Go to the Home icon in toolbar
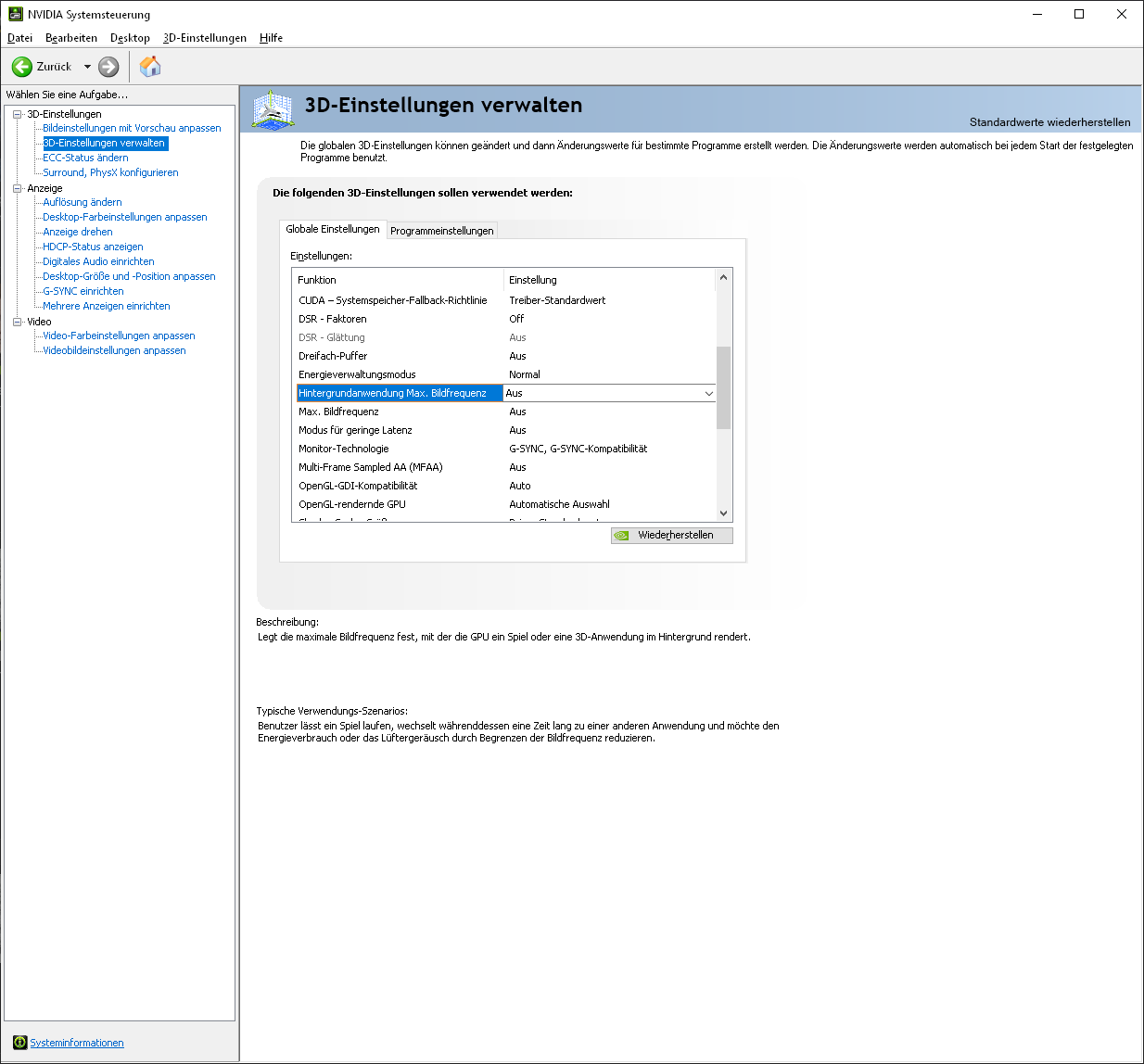This screenshot has height=1064, width=1144. [x=150, y=67]
